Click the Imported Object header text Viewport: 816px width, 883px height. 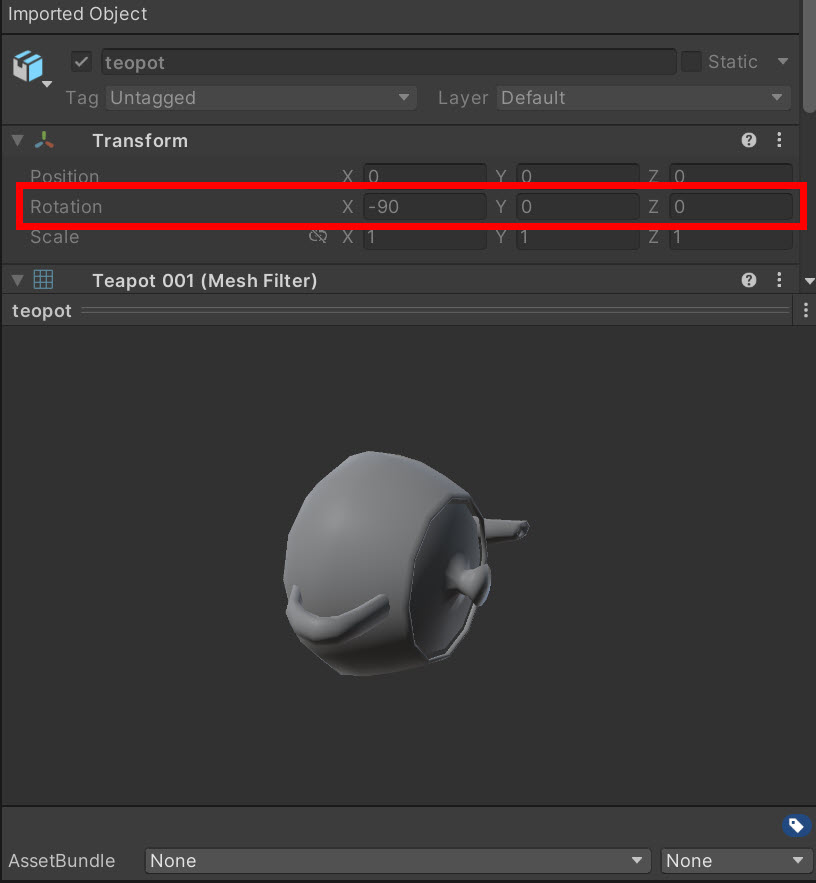click(x=78, y=14)
